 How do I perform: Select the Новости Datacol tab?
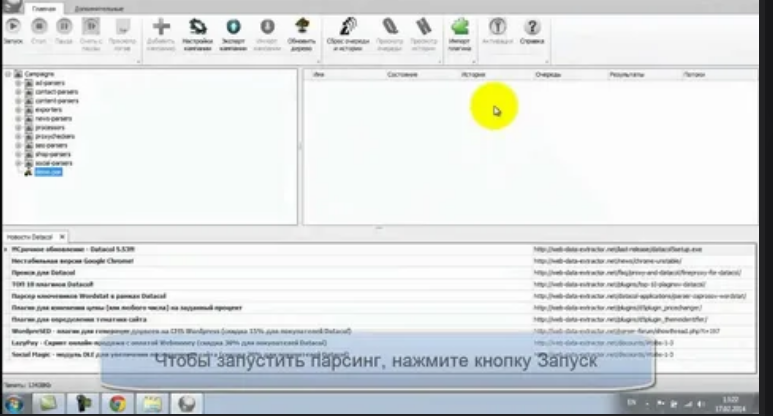(x=30, y=237)
